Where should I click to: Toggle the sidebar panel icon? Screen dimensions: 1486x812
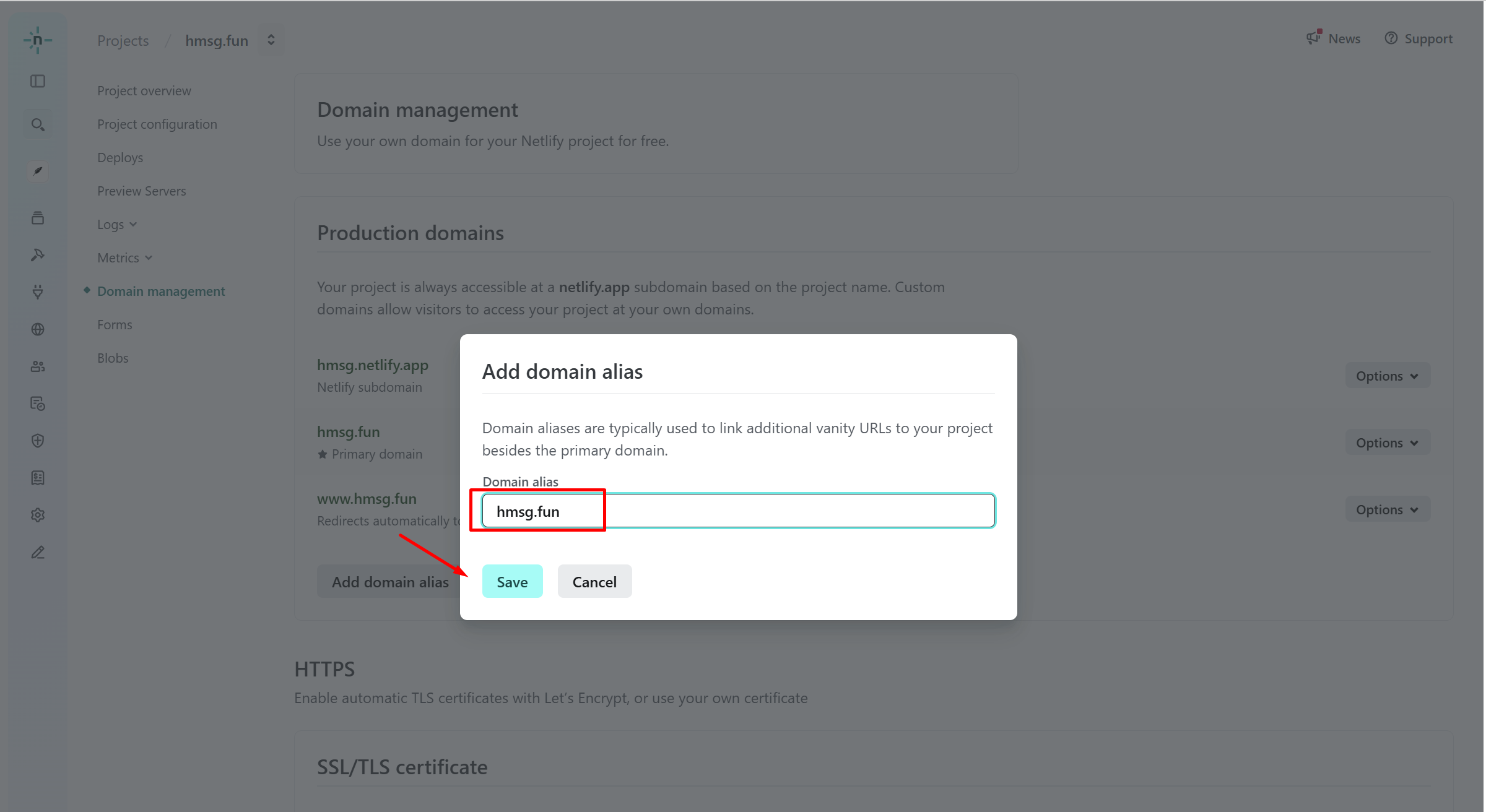pos(38,81)
